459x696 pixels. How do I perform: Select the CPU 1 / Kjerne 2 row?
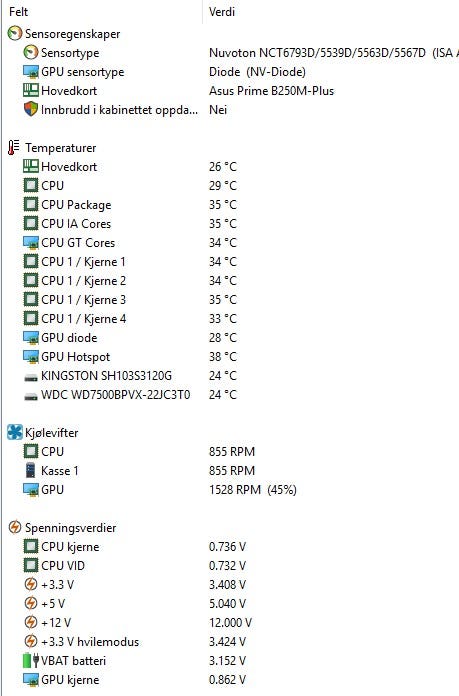(x=83, y=281)
